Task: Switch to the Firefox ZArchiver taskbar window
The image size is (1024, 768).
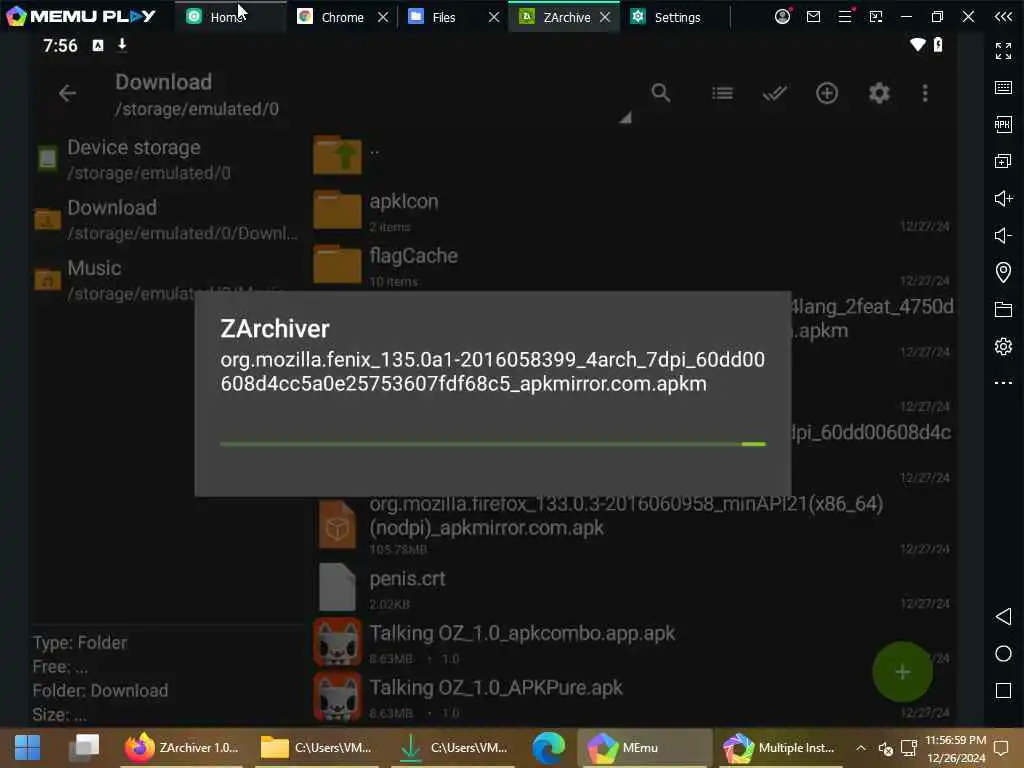Action: 182,748
